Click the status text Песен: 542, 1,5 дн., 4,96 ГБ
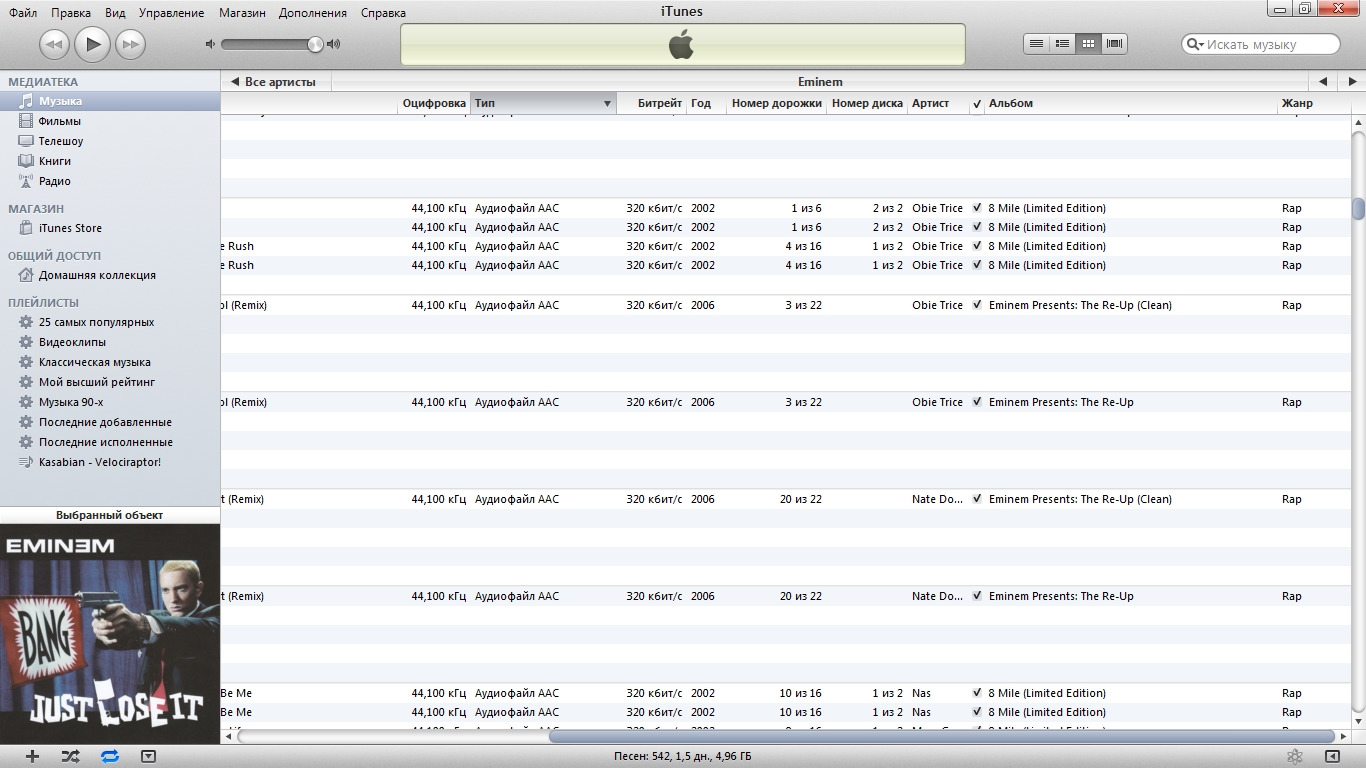The image size is (1366, 768). tap(682, 757)
